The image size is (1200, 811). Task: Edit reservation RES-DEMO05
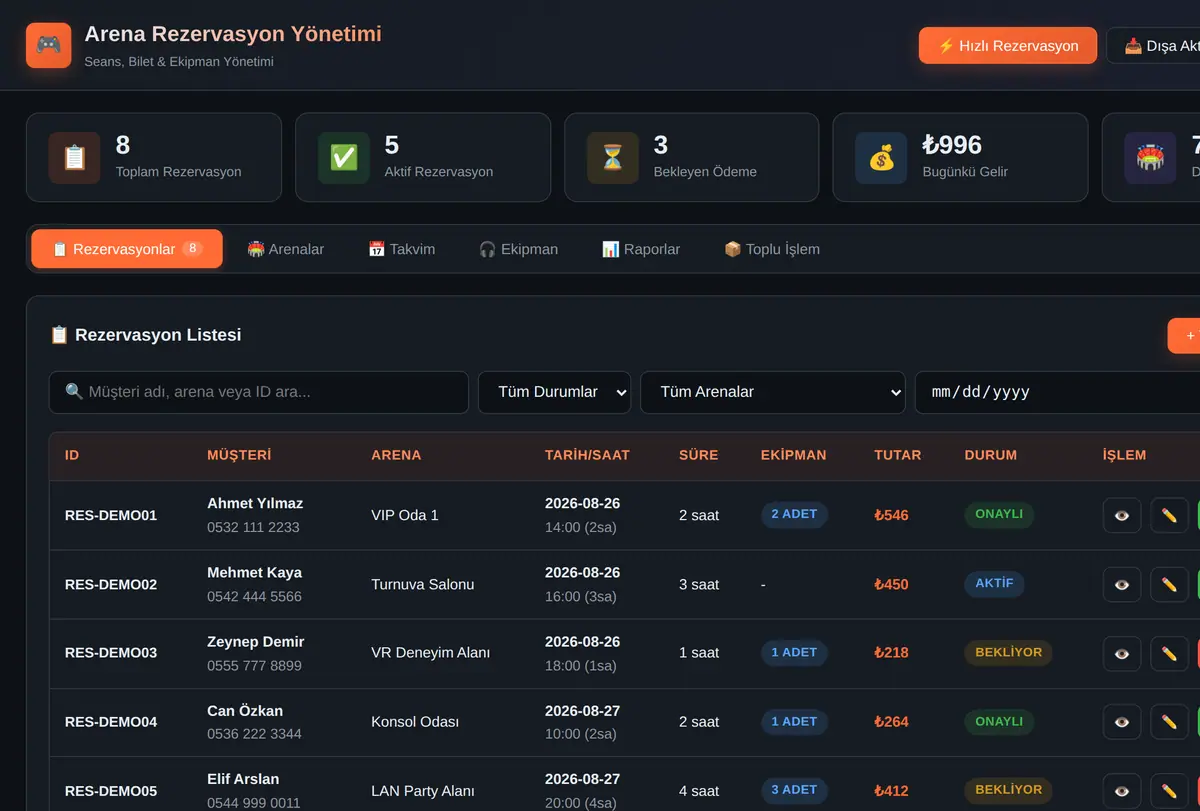[x=1169, y=790]
